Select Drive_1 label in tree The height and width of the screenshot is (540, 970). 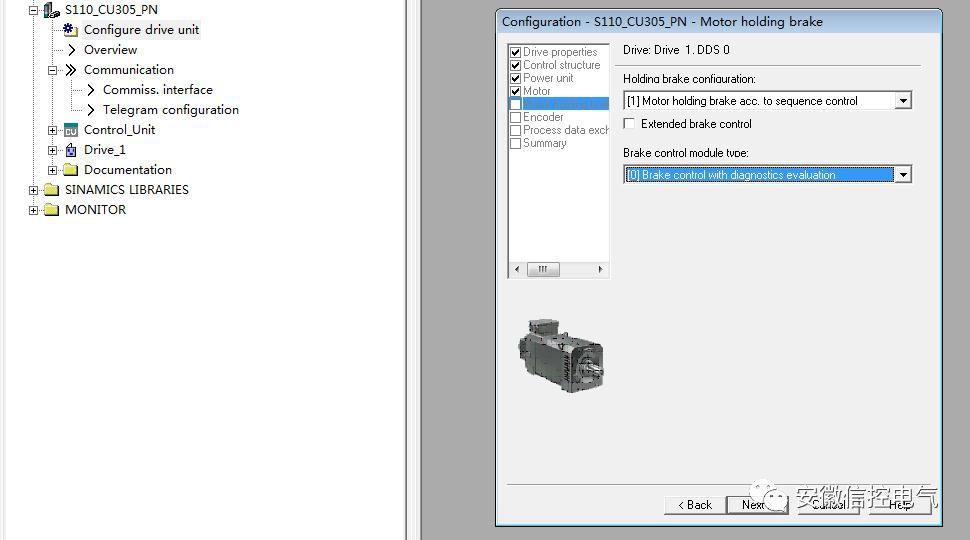click(x=105, y=150)
